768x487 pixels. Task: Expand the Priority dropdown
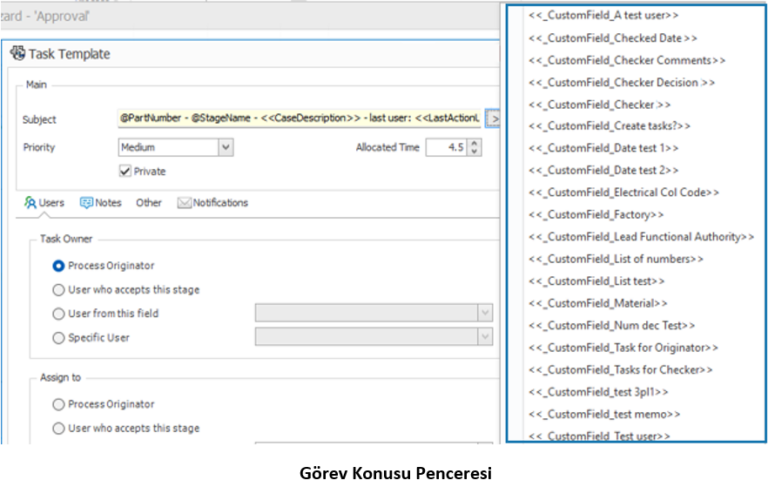pyautogui.click(x=225, y=147)
